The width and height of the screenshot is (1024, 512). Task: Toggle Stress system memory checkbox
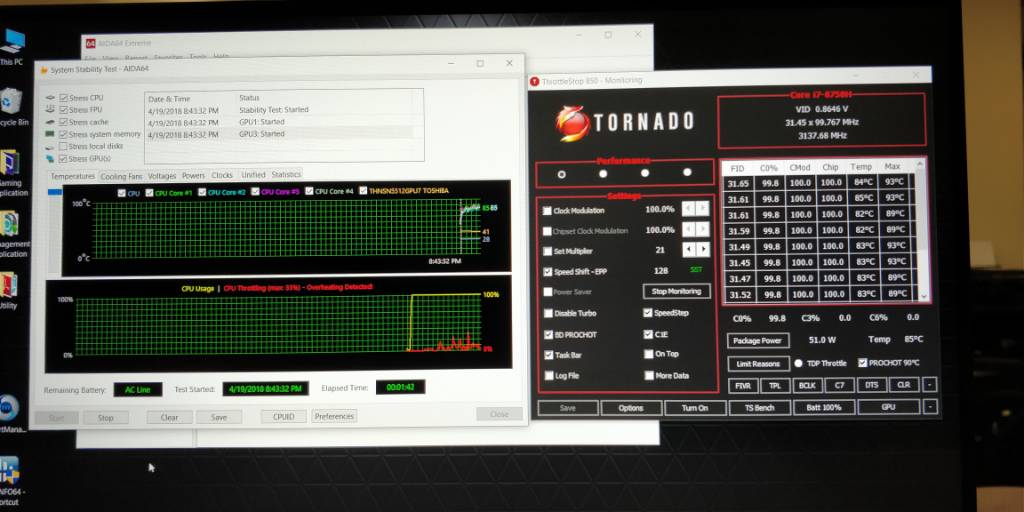63,134
